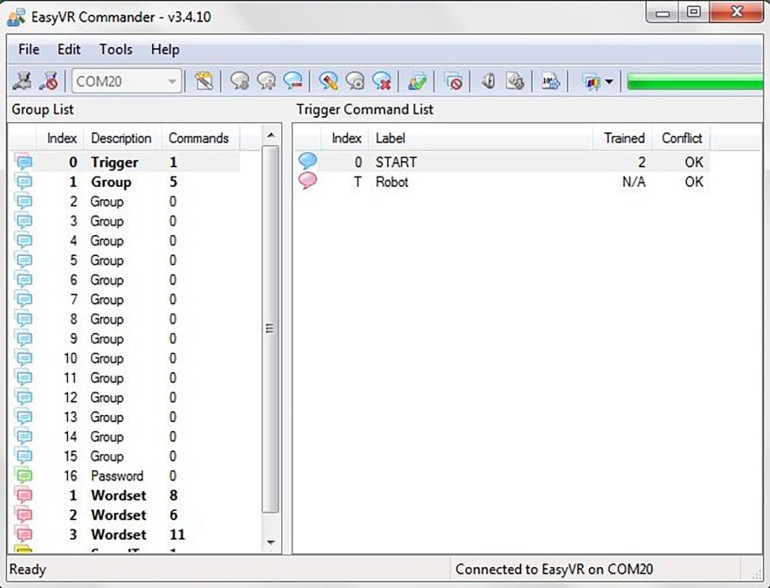
Task: Click the blue bubble icon for START
Action: (x=308, y=161)
